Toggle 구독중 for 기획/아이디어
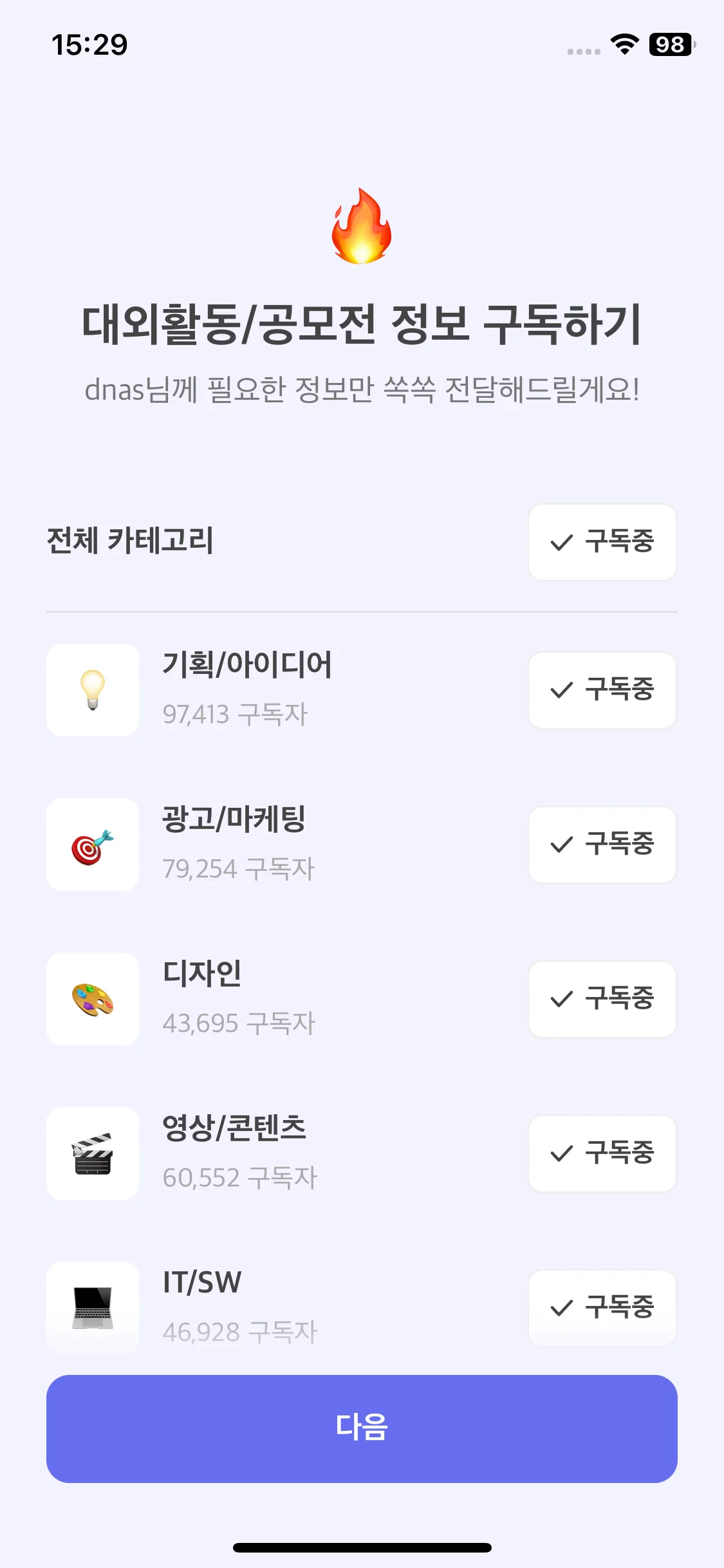724x1568 pixels. coord(602,690)
